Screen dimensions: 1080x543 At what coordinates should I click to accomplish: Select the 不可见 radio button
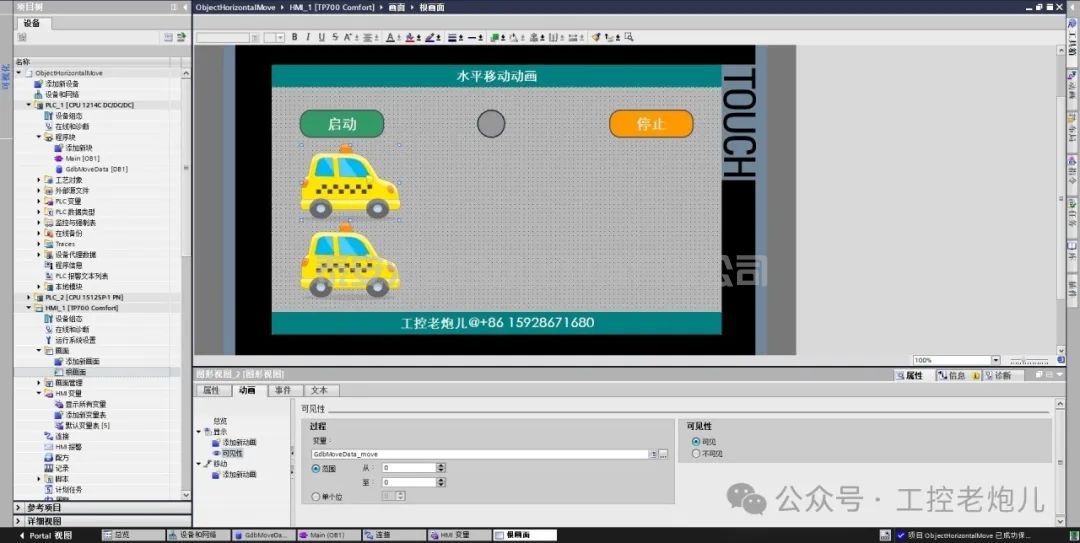[696, 454]
